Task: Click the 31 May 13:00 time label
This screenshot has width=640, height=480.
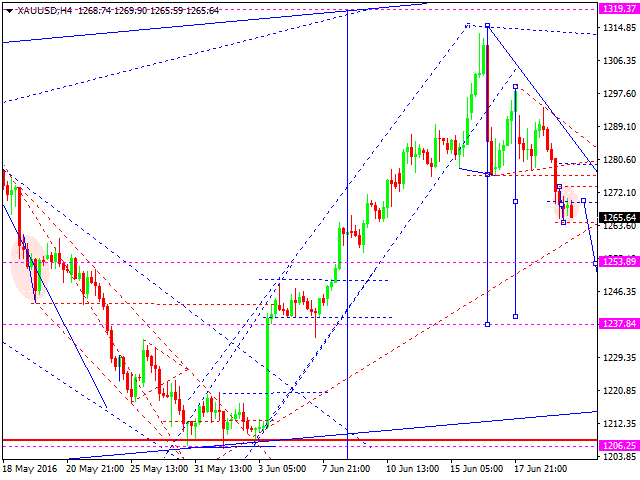Action: click(x=223, y=469)
